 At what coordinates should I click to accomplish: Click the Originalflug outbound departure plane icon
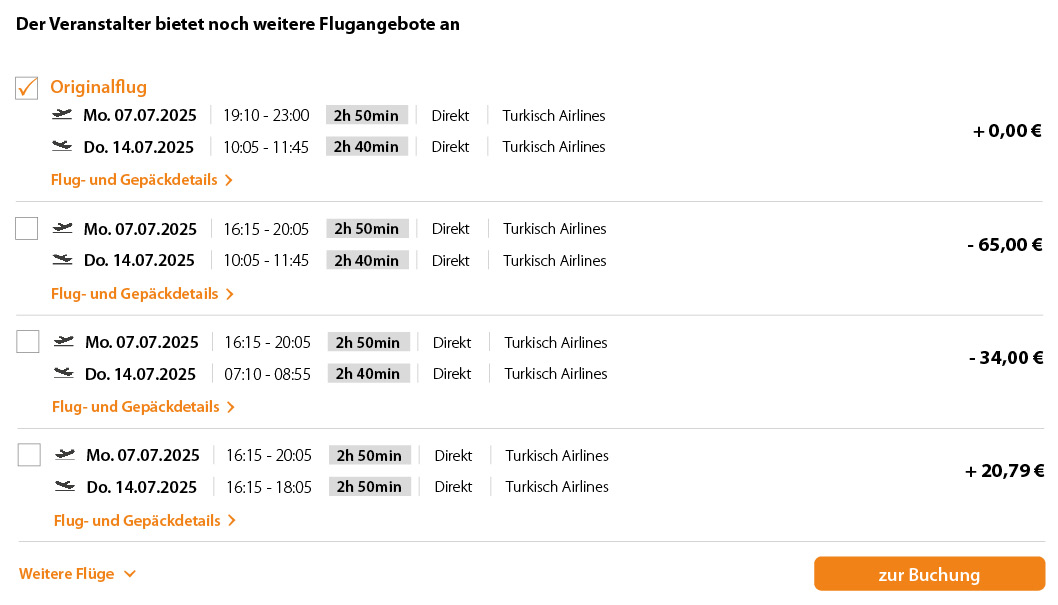click(62, 115)
